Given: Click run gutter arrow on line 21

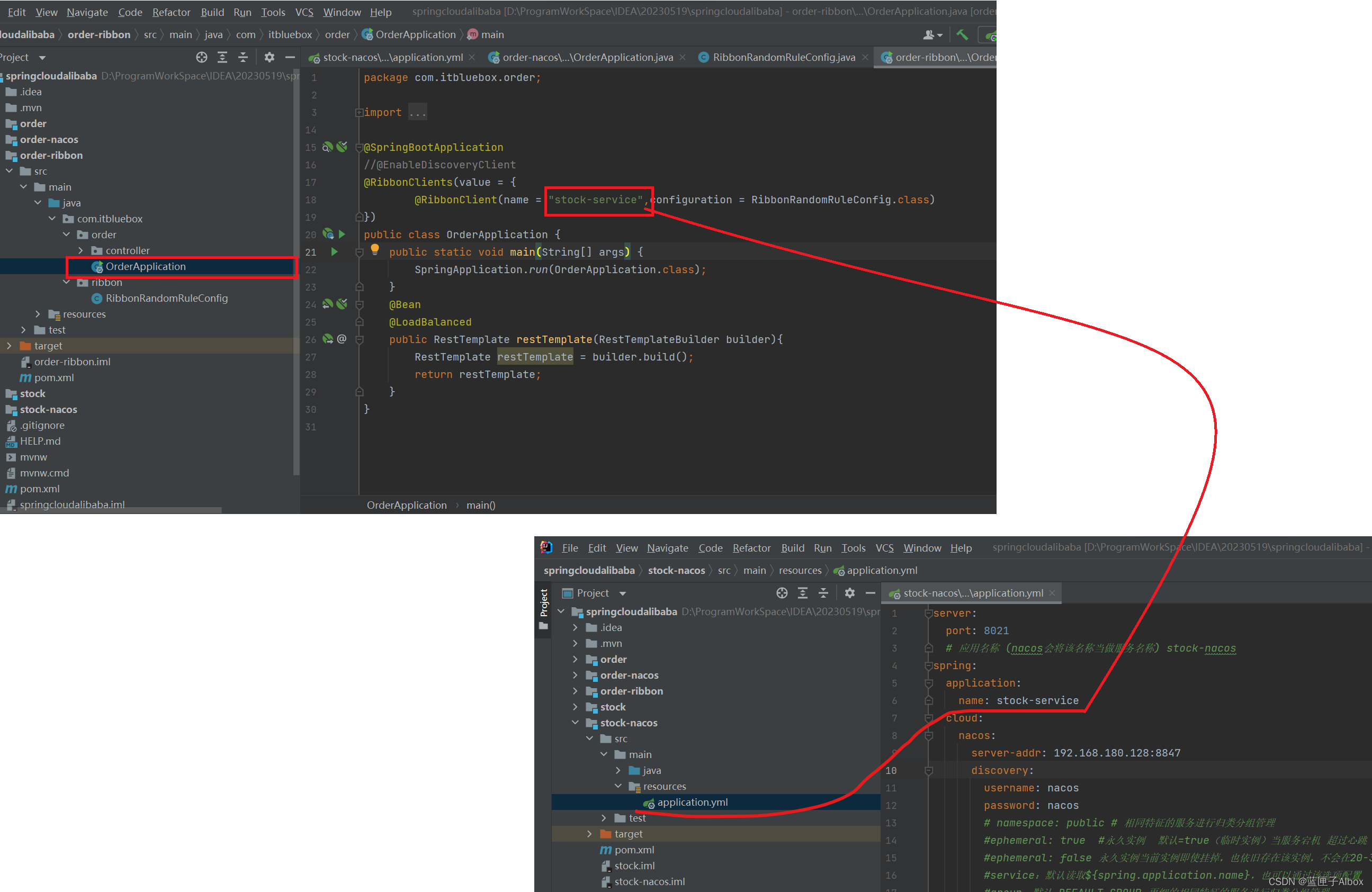Looking at the screenshot, I should (x=334, y=252).
